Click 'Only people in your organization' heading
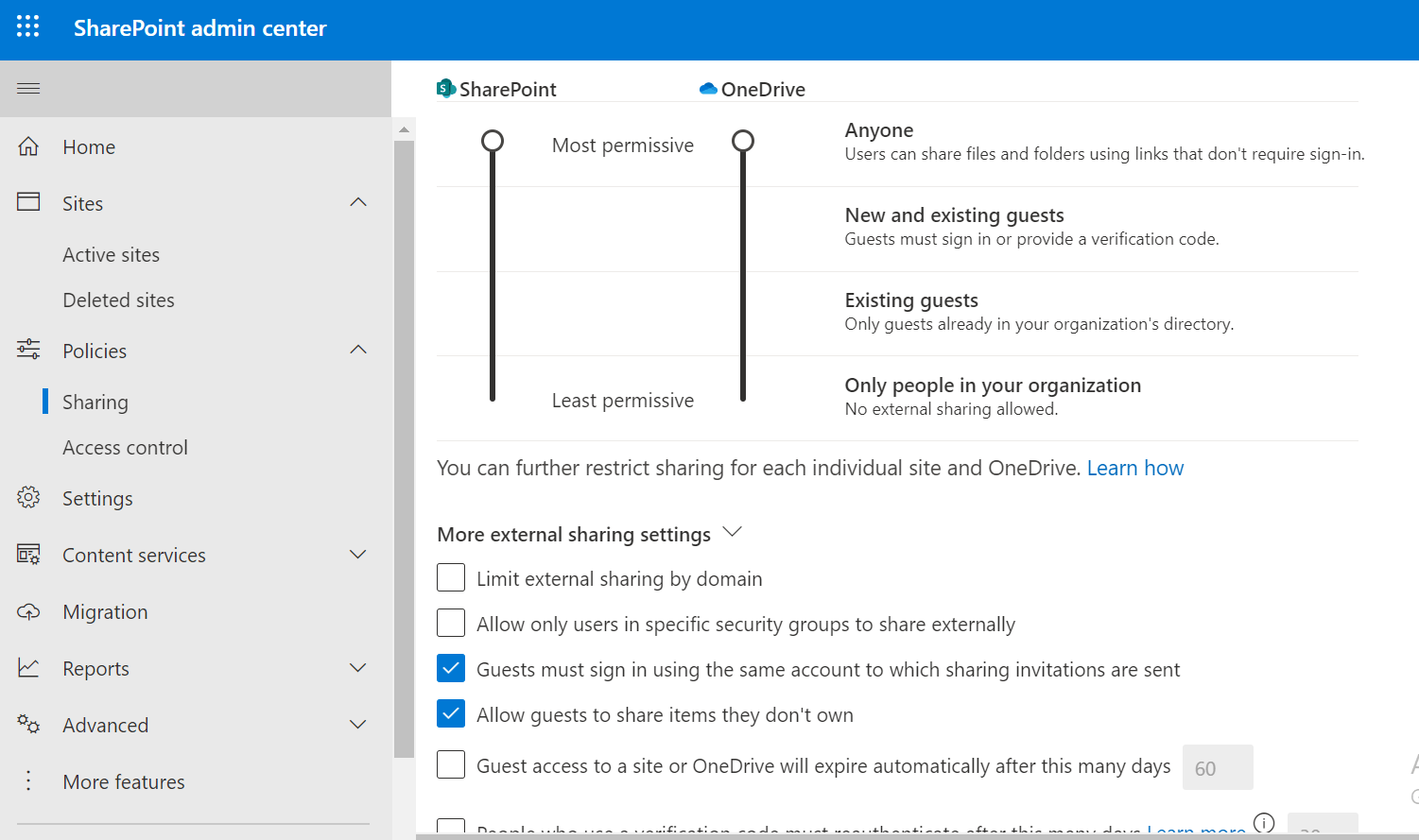Image resolution: width=1419 pixels, height=840 pixels. pyautogui.click(x=993, y=385)
